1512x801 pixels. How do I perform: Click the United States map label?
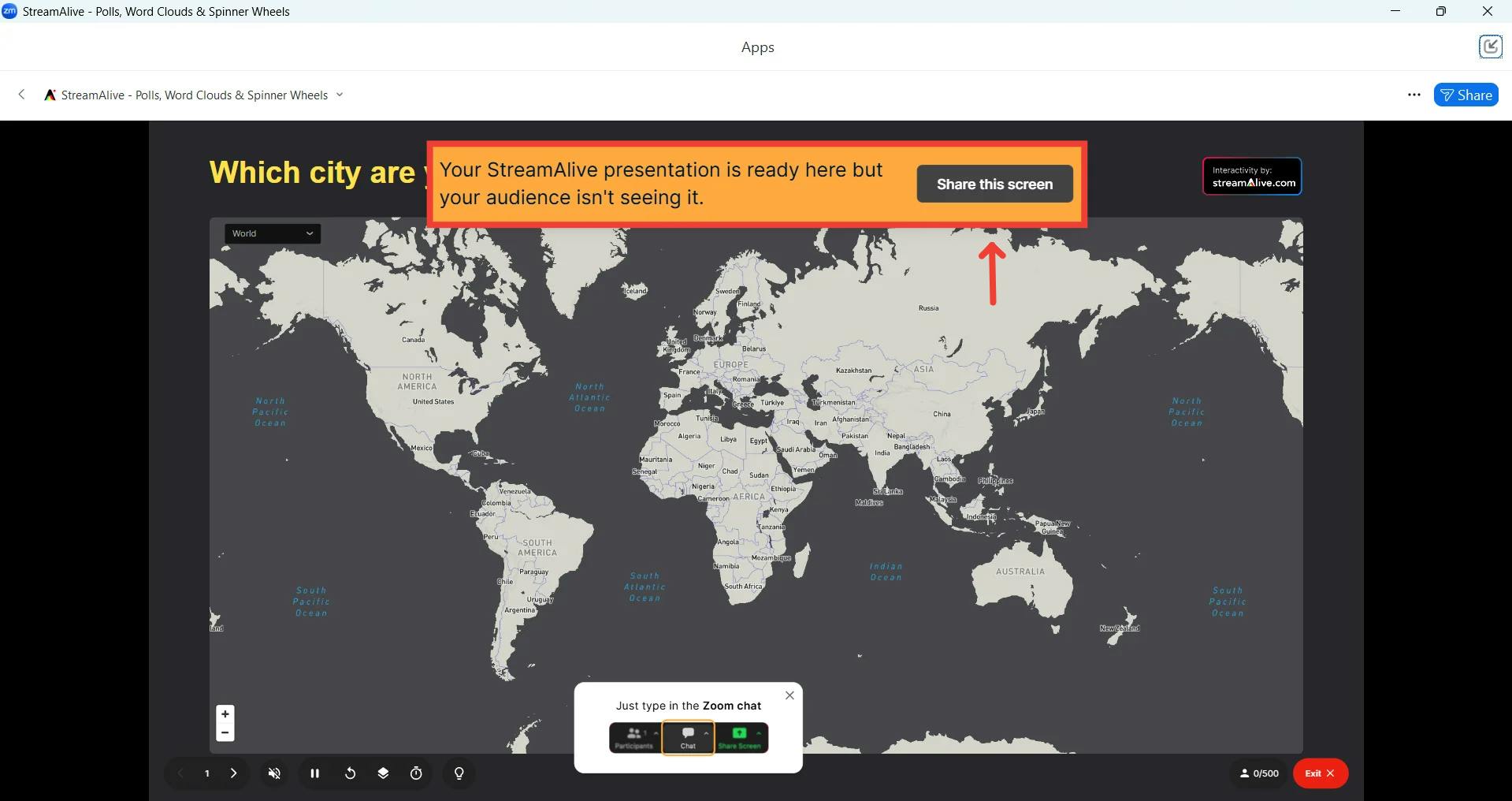click(x=433, y=402)
